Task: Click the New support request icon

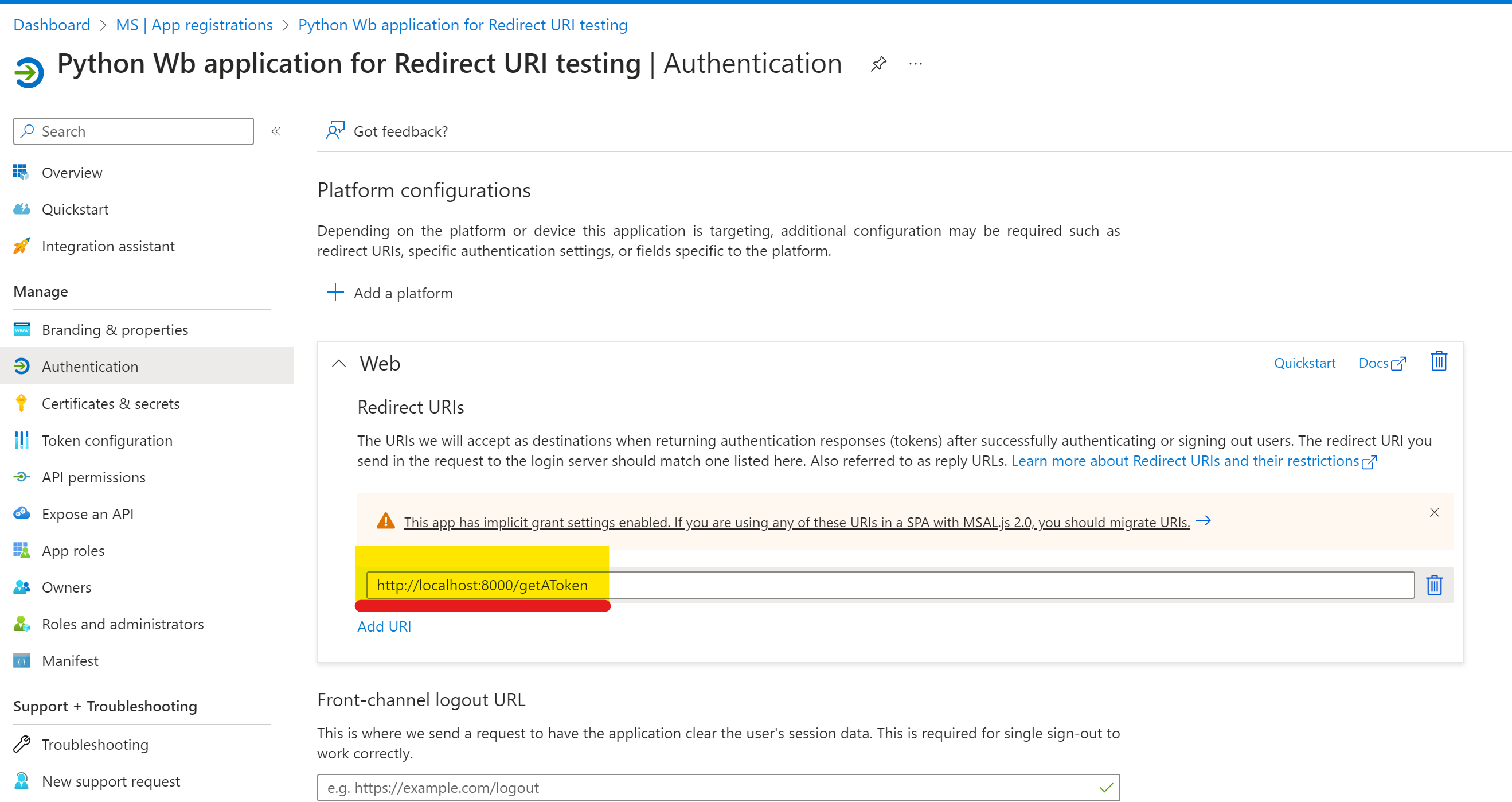Action: tap(21, 781)
